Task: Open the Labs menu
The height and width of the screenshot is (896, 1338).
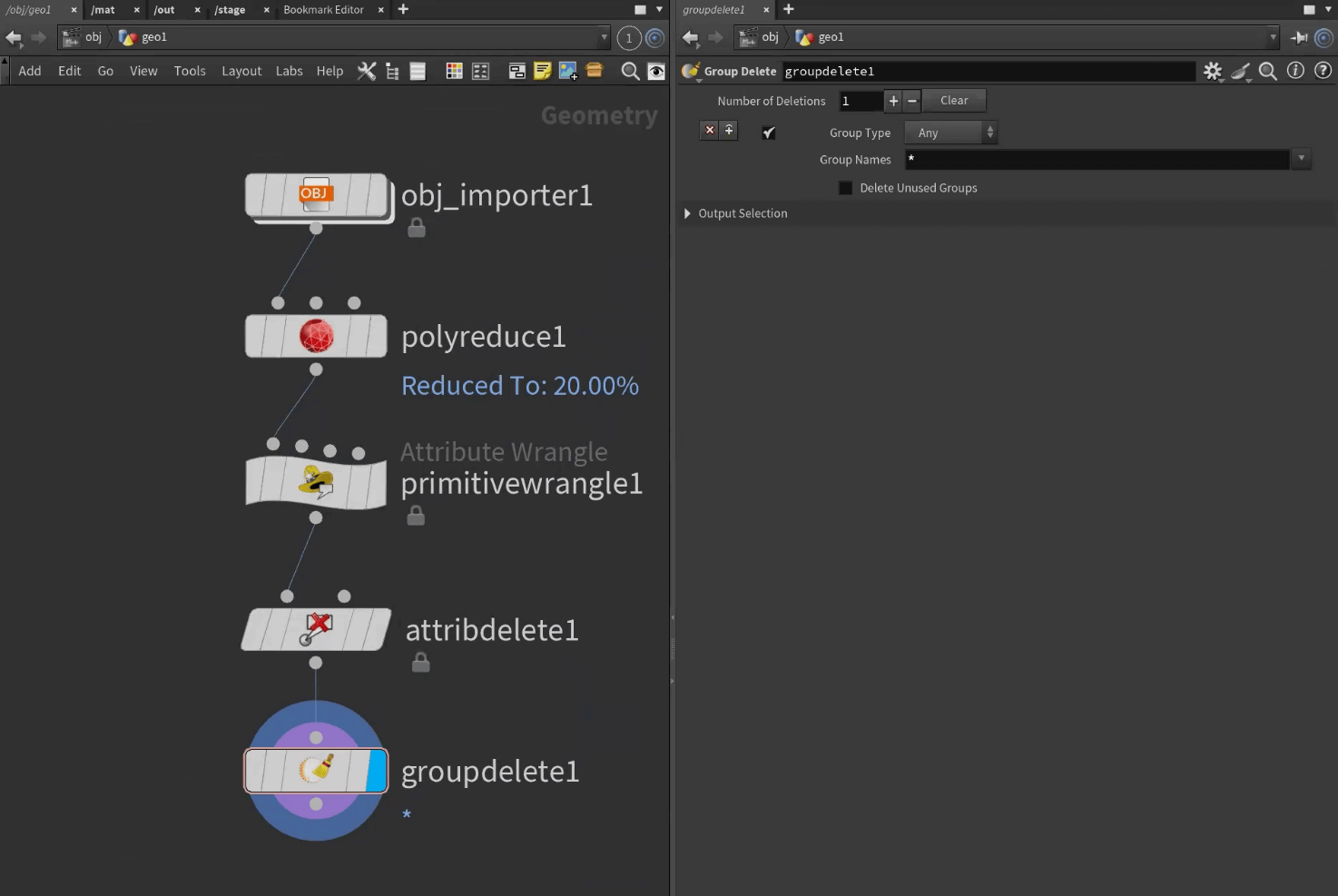Action: 289,71
